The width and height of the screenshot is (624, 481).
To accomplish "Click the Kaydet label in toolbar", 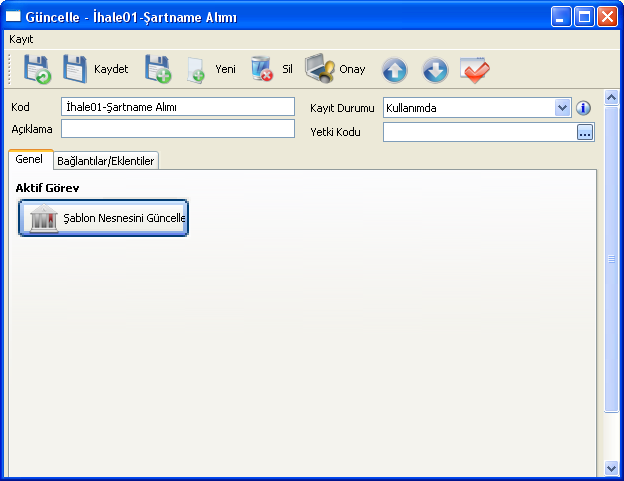I will 111,69.
